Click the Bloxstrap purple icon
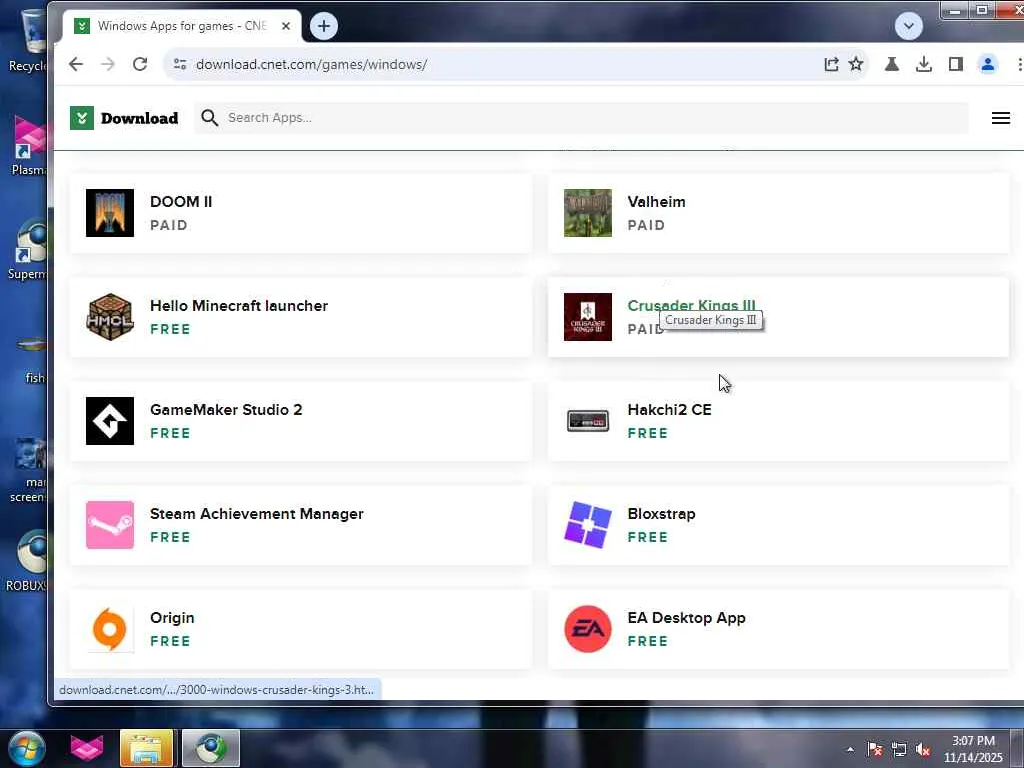 pyautogui.click(x=588, y=525)
